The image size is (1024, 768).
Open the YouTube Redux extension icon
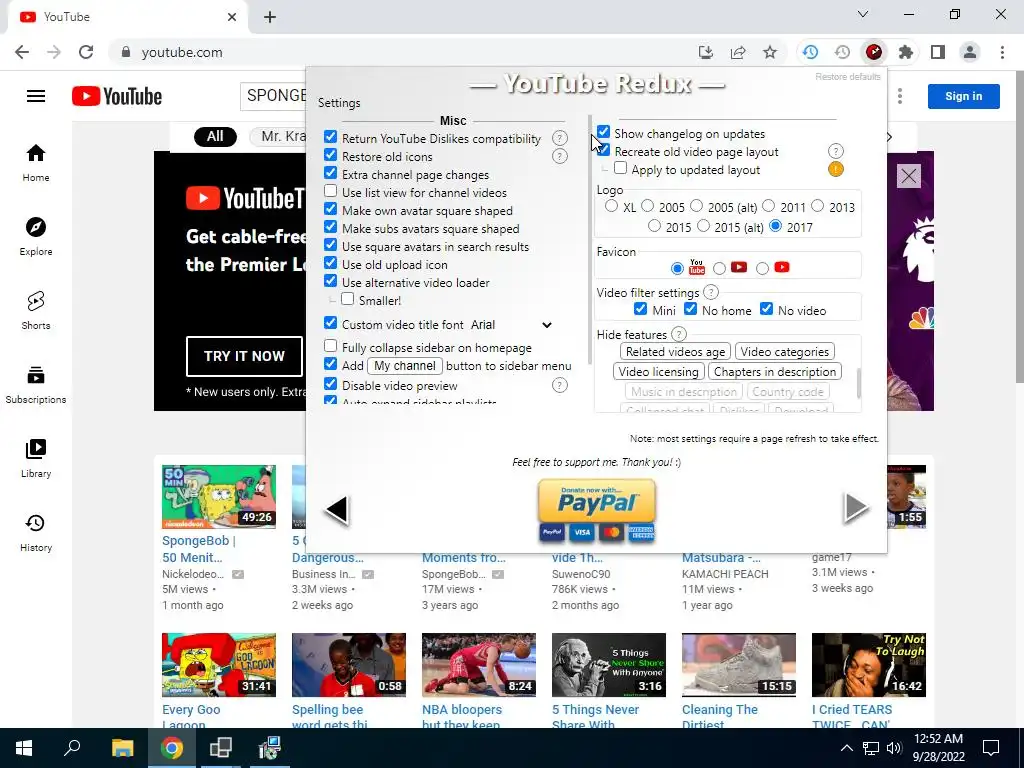pos(873,52)
